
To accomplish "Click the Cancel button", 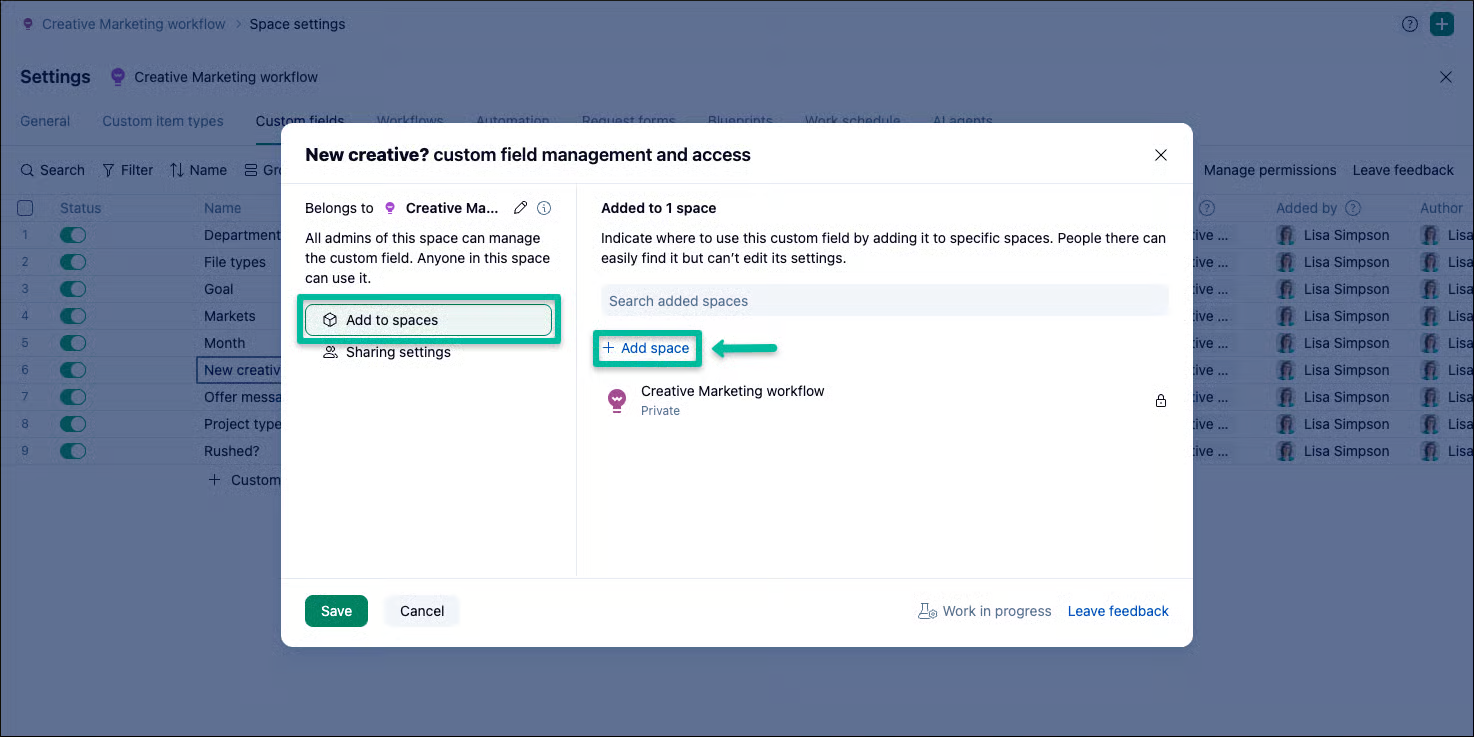I will (x=422, y=611).
